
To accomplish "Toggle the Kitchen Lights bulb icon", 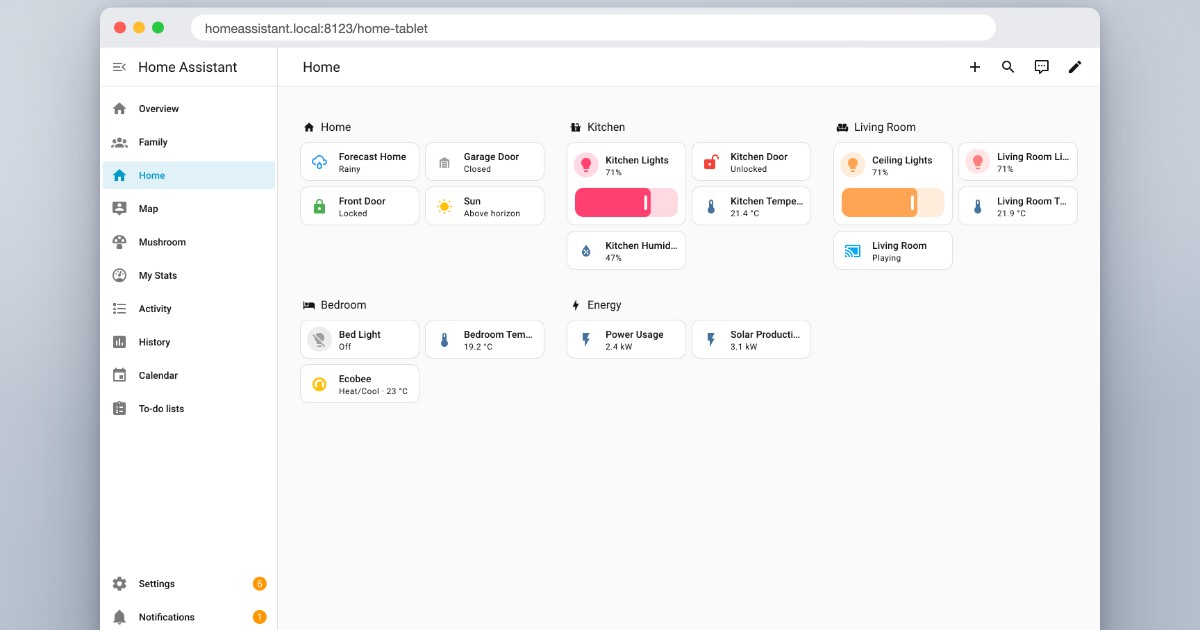I will coord(586,165).
